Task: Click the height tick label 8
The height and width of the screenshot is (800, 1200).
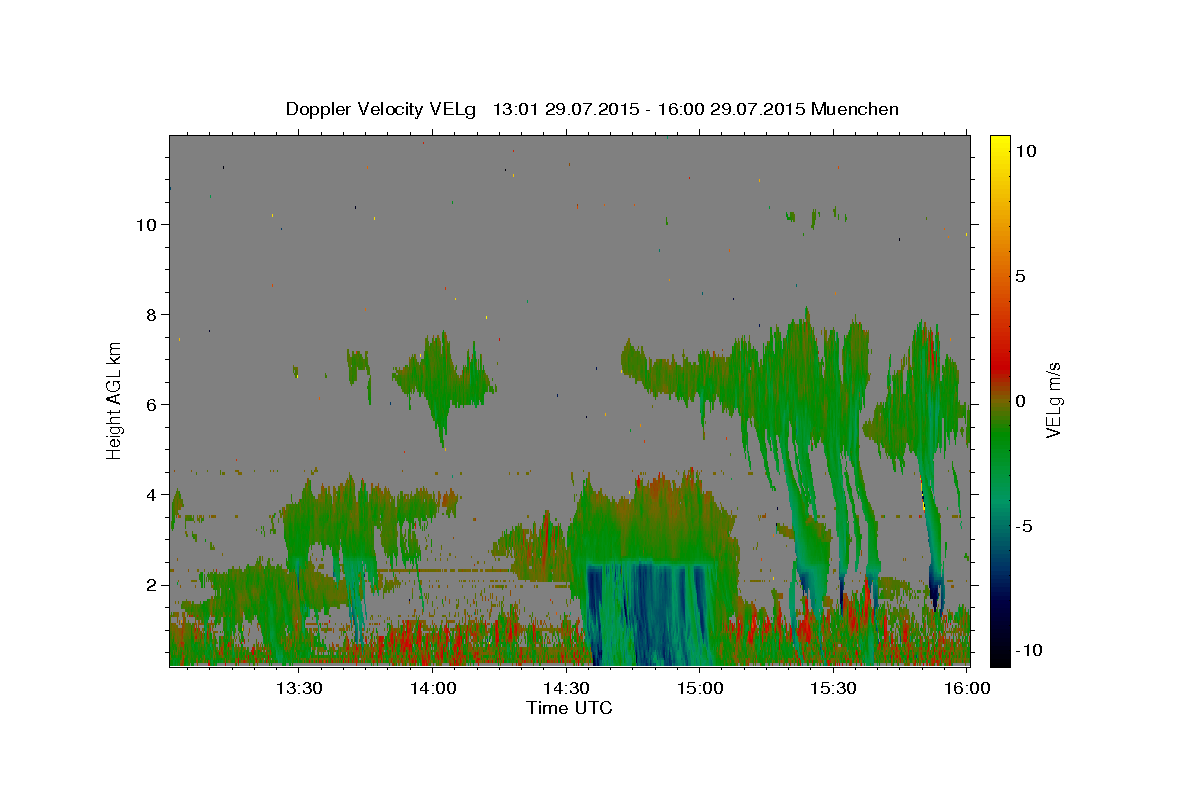Action: [151, 314]
